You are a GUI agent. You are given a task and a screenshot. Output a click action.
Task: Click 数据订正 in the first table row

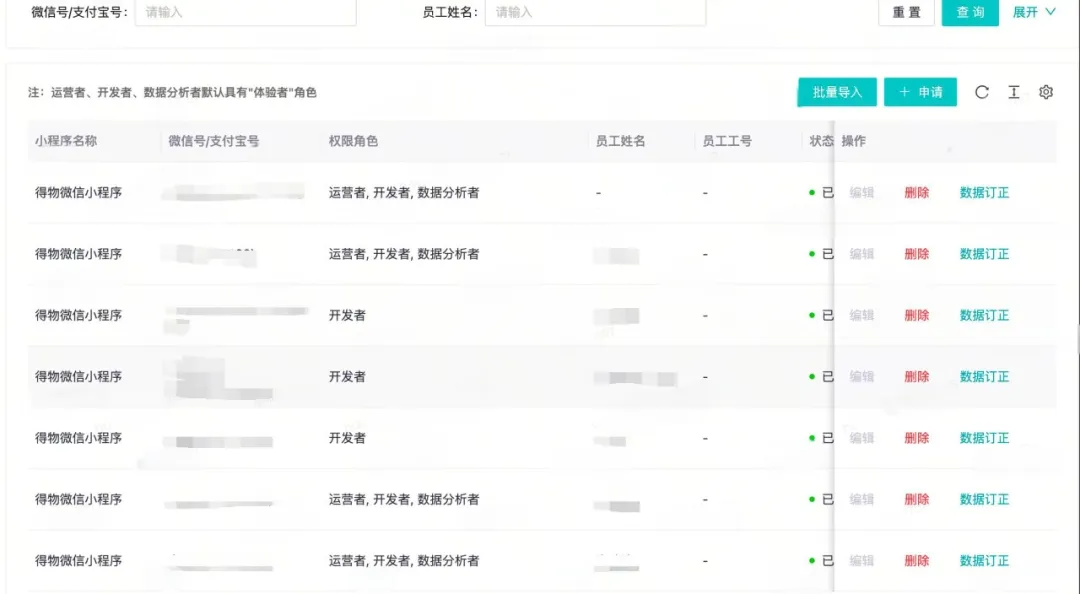coord(984,193)
